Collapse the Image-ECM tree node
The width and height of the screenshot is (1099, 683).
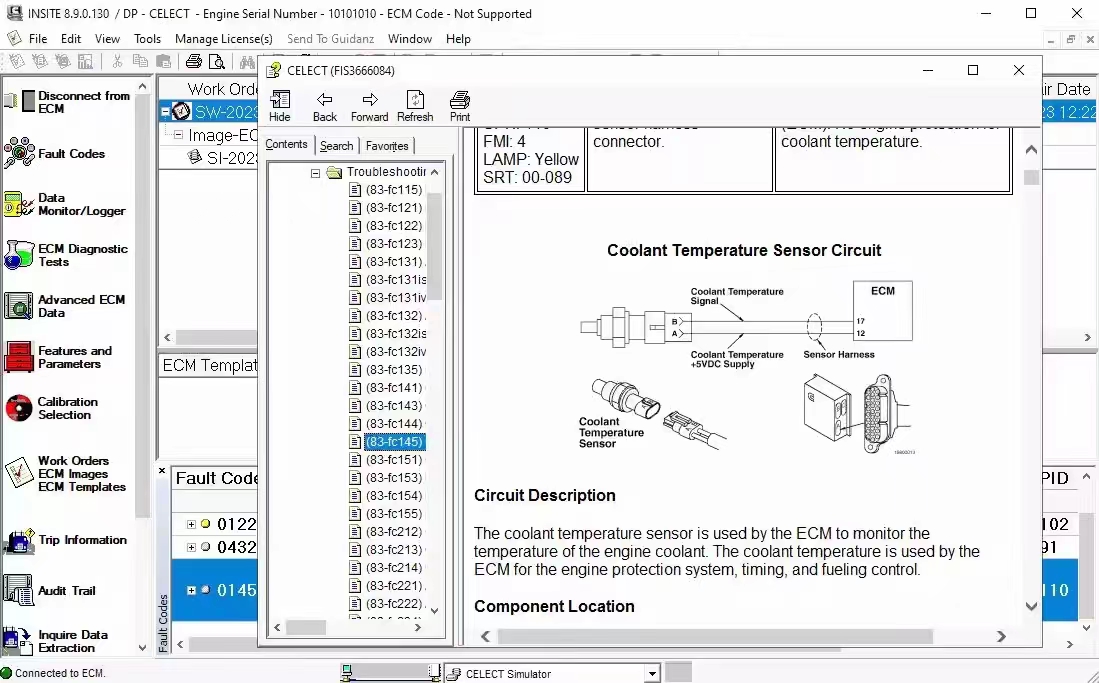tap(178, 135)
